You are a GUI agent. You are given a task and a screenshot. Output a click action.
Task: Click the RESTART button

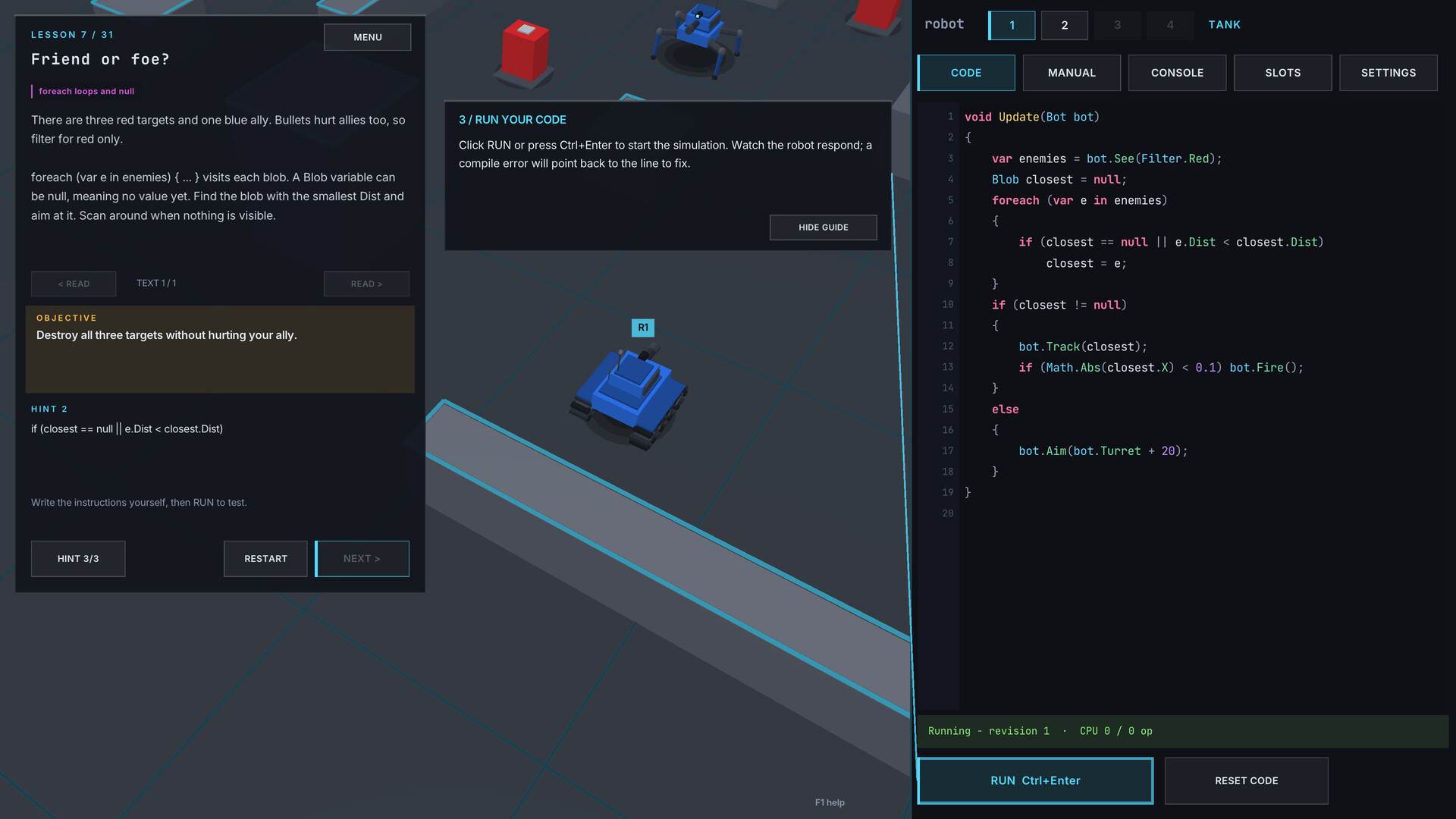[265, 559]
